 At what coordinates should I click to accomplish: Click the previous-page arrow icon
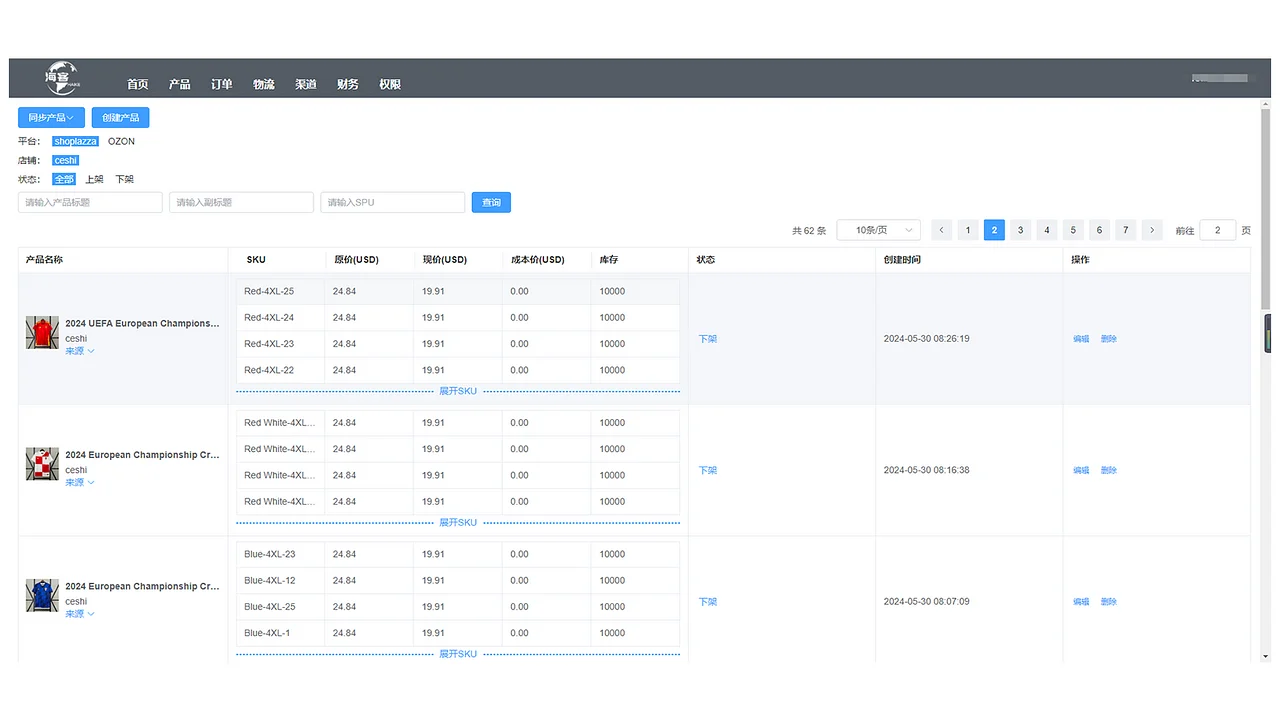[941, 230]
